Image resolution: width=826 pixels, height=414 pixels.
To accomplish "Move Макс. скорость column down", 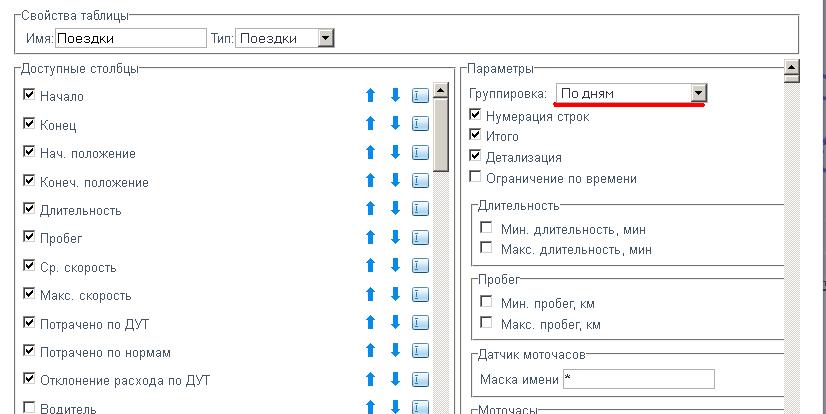I will click(x=395, y=294).
